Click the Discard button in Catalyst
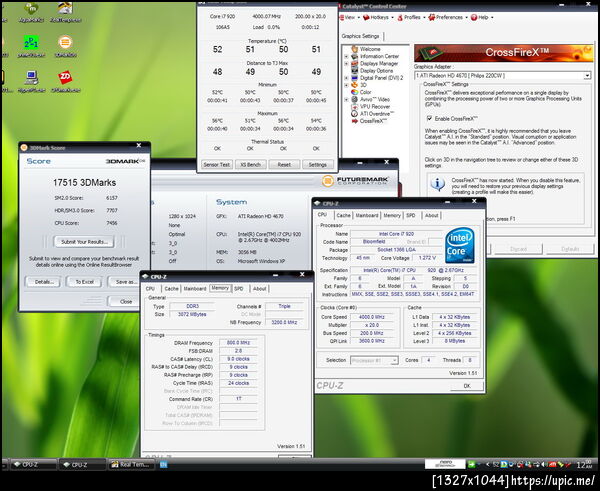Viewport: 600px width, 491px height. click(518, 249)
